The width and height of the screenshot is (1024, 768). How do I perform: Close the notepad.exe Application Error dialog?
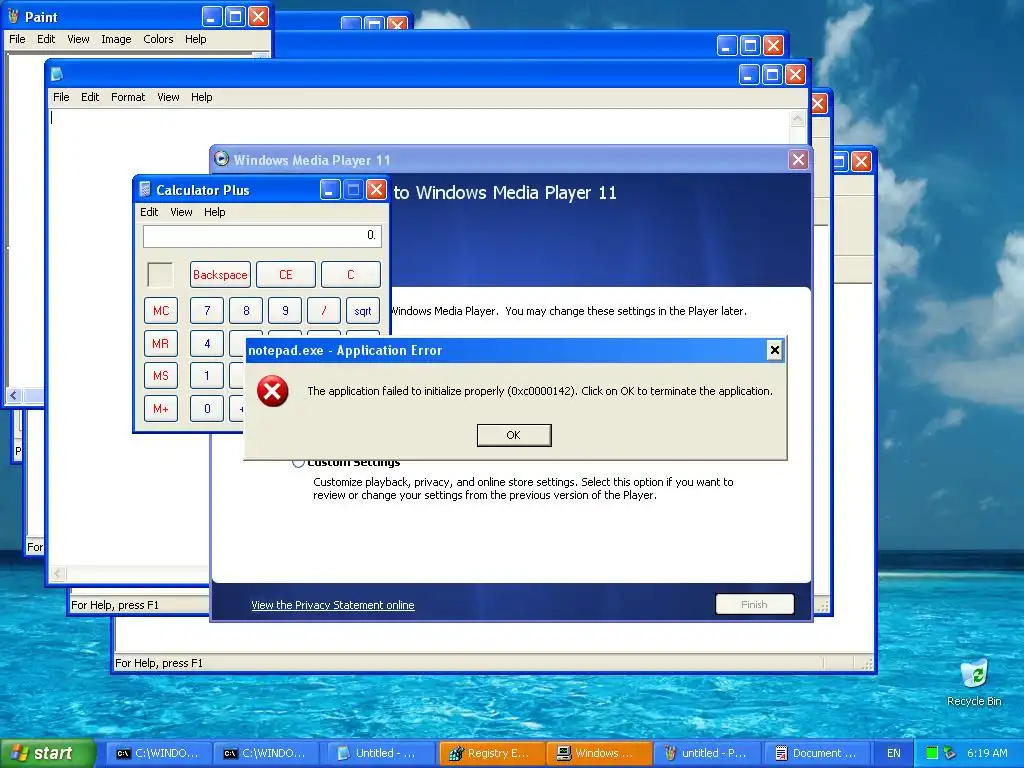point(775,350)
